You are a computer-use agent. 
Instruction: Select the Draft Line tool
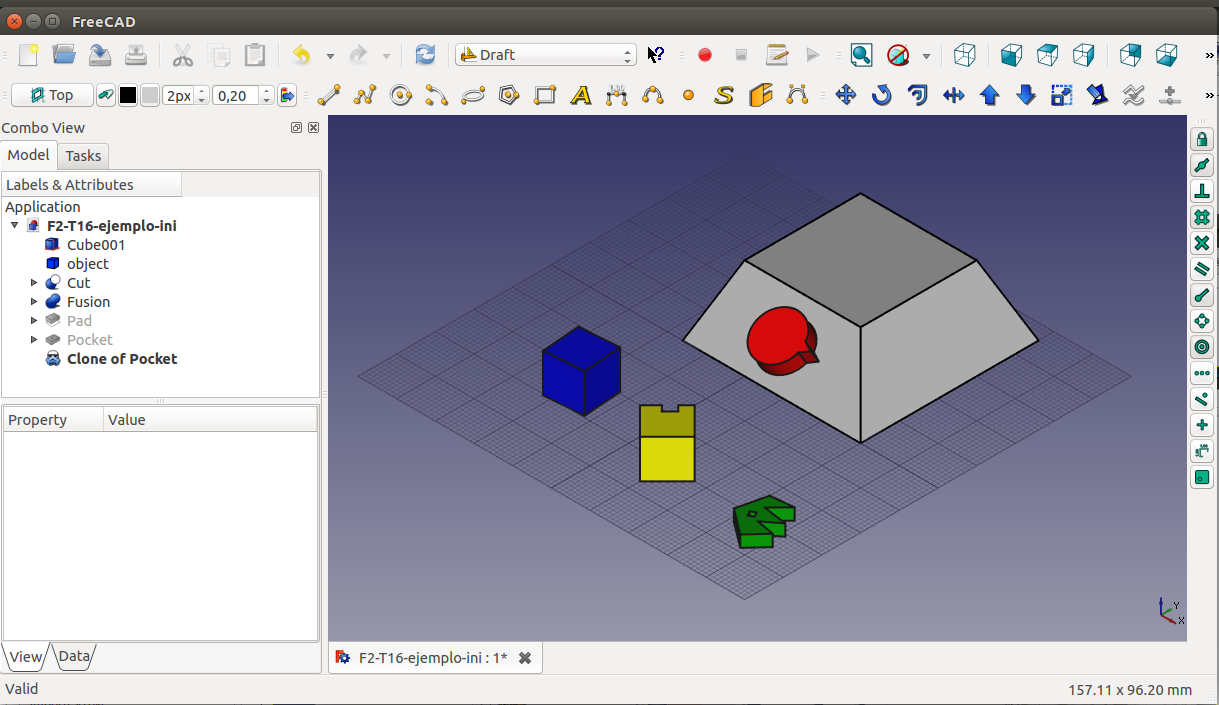[329, 95]
